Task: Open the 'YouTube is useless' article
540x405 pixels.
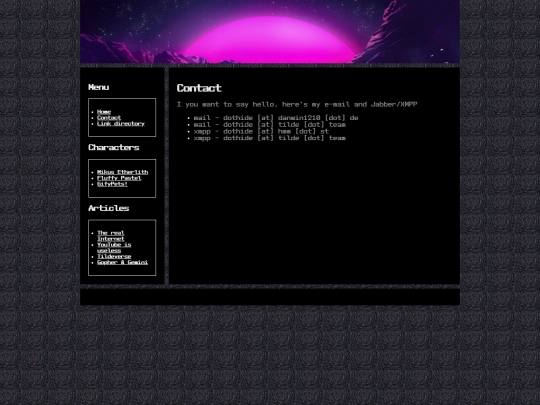Action: (114, 248)
